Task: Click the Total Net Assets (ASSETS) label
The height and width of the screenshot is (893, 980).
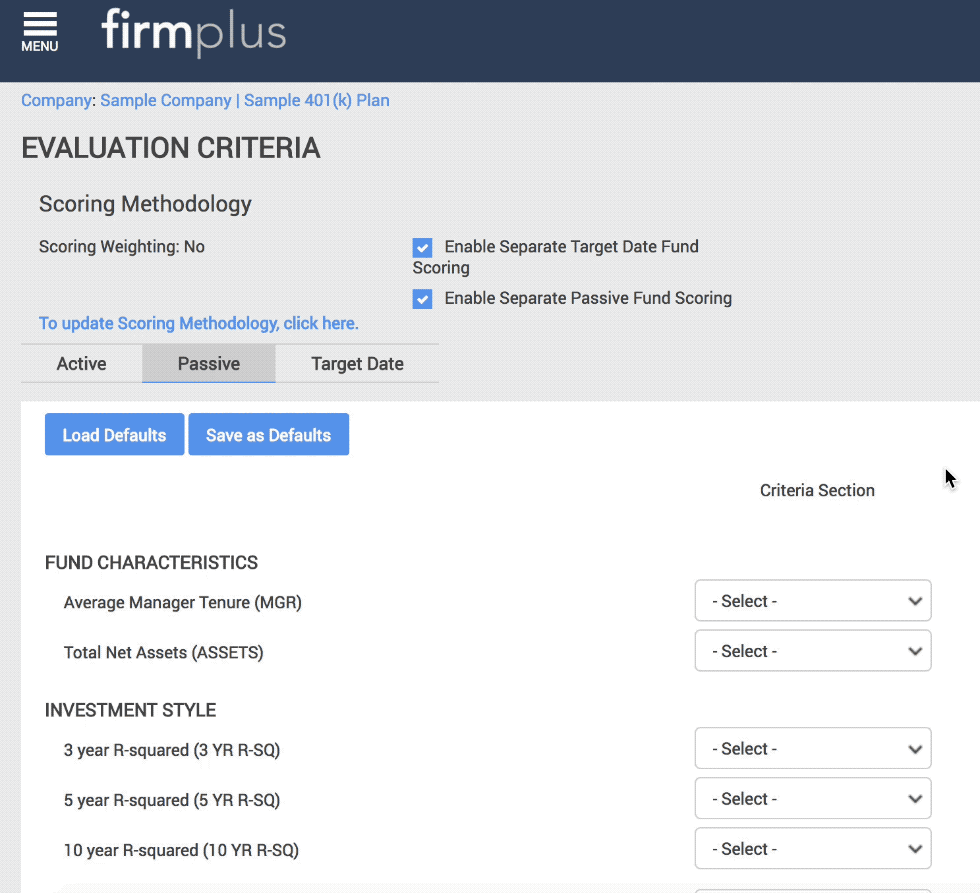Action: (x=164, y=652)
